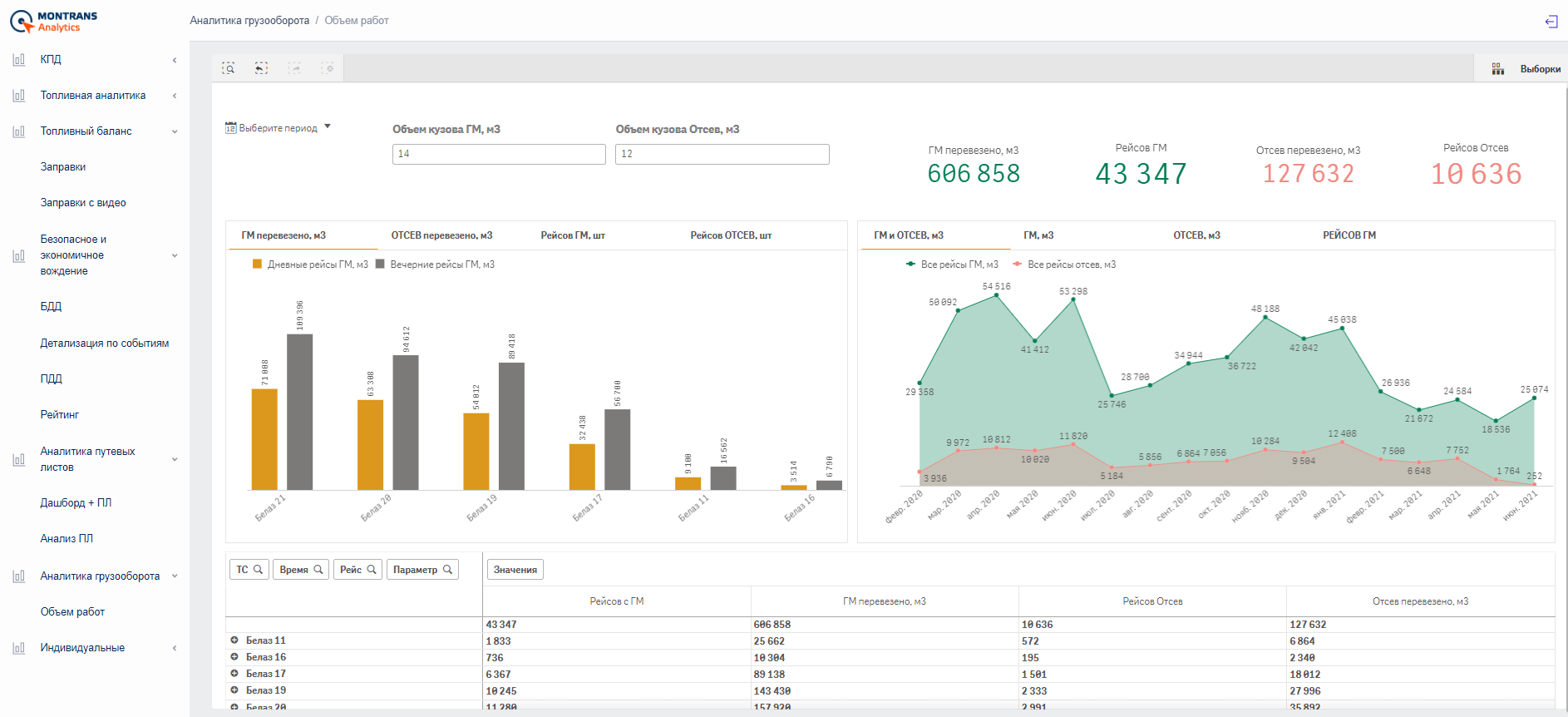Expand the Белаз 16 table row
The image size is (1568, 717).
click(234, 657)
